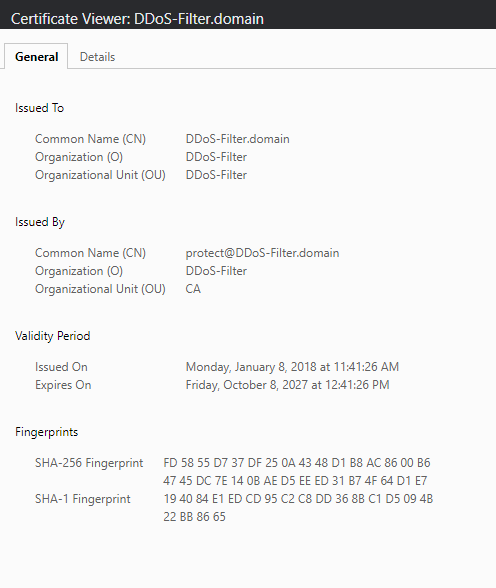Click the Issued To heading

(x=39, y=108)
